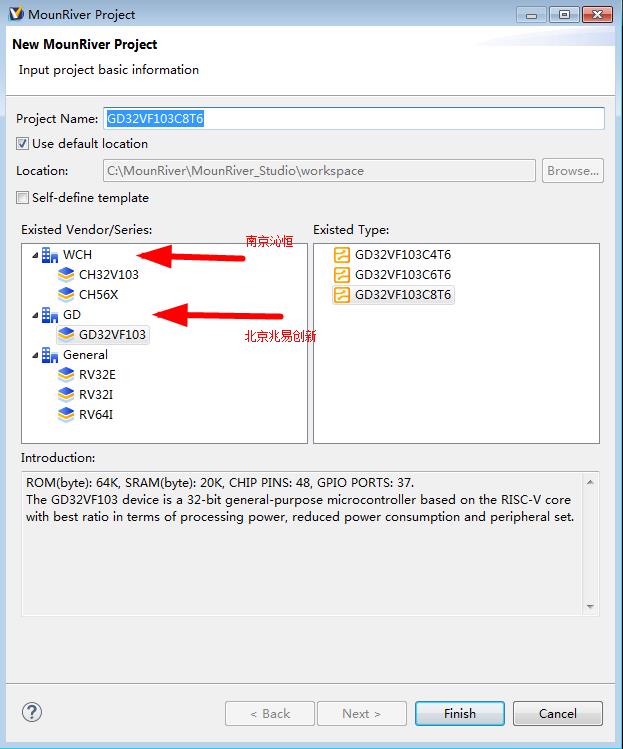This screenshot has height=749, width=623.
Task: Click the WCH vendor building icon
Action: coord(50,255)
